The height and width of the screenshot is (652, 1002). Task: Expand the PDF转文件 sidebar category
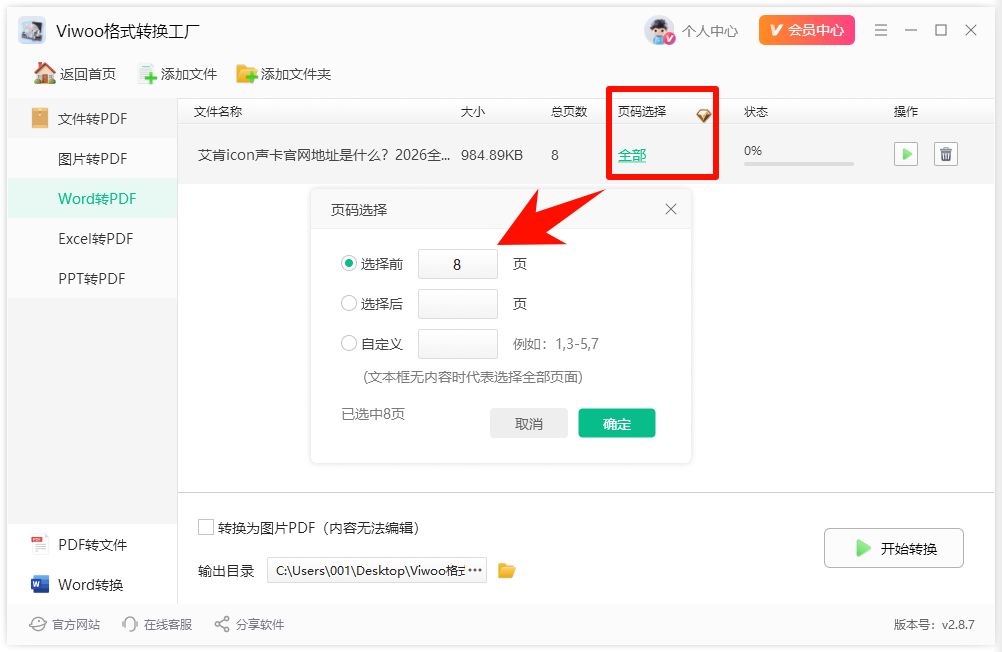[92, 545]
